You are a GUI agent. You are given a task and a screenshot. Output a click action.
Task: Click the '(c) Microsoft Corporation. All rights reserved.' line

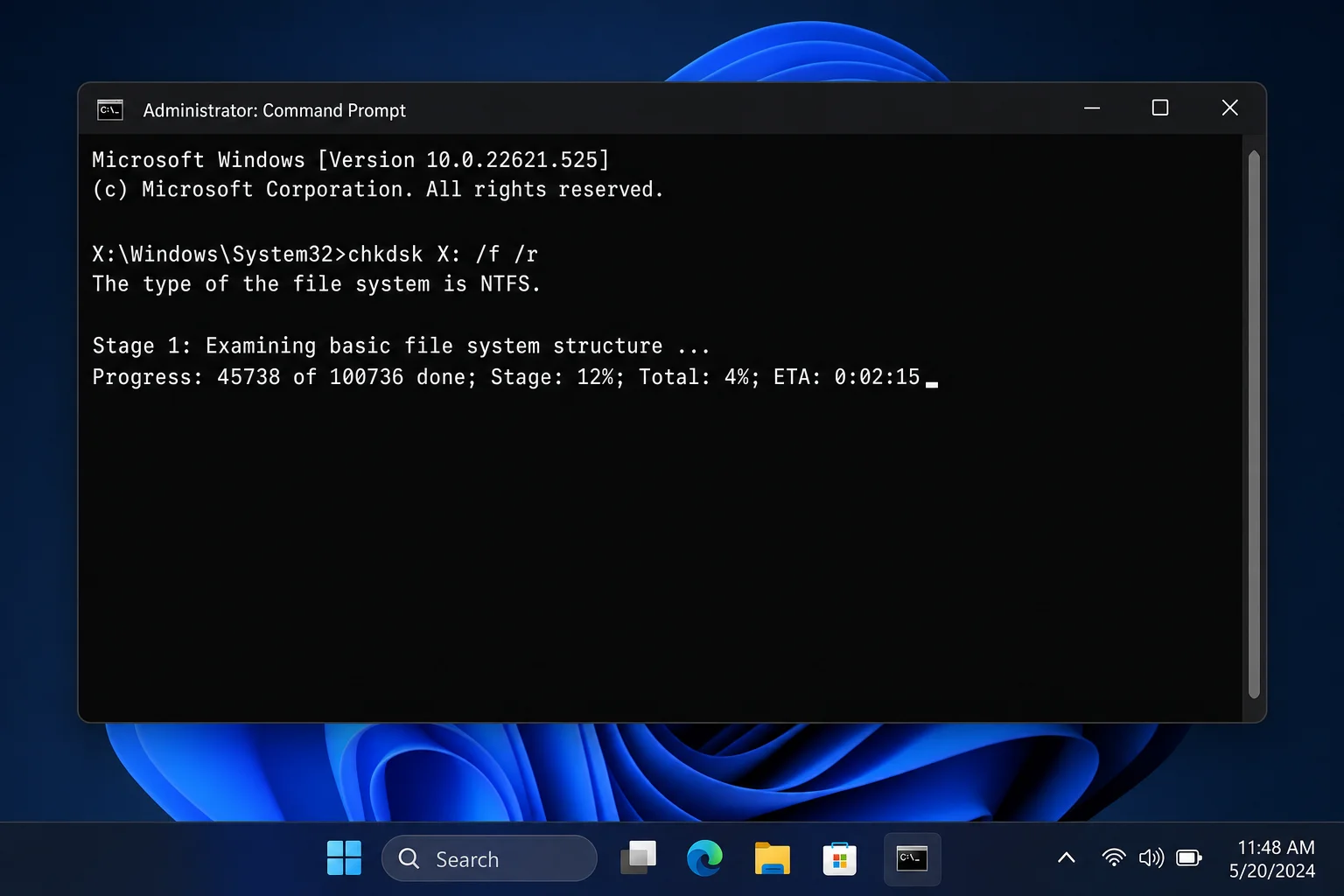point(378,190)
